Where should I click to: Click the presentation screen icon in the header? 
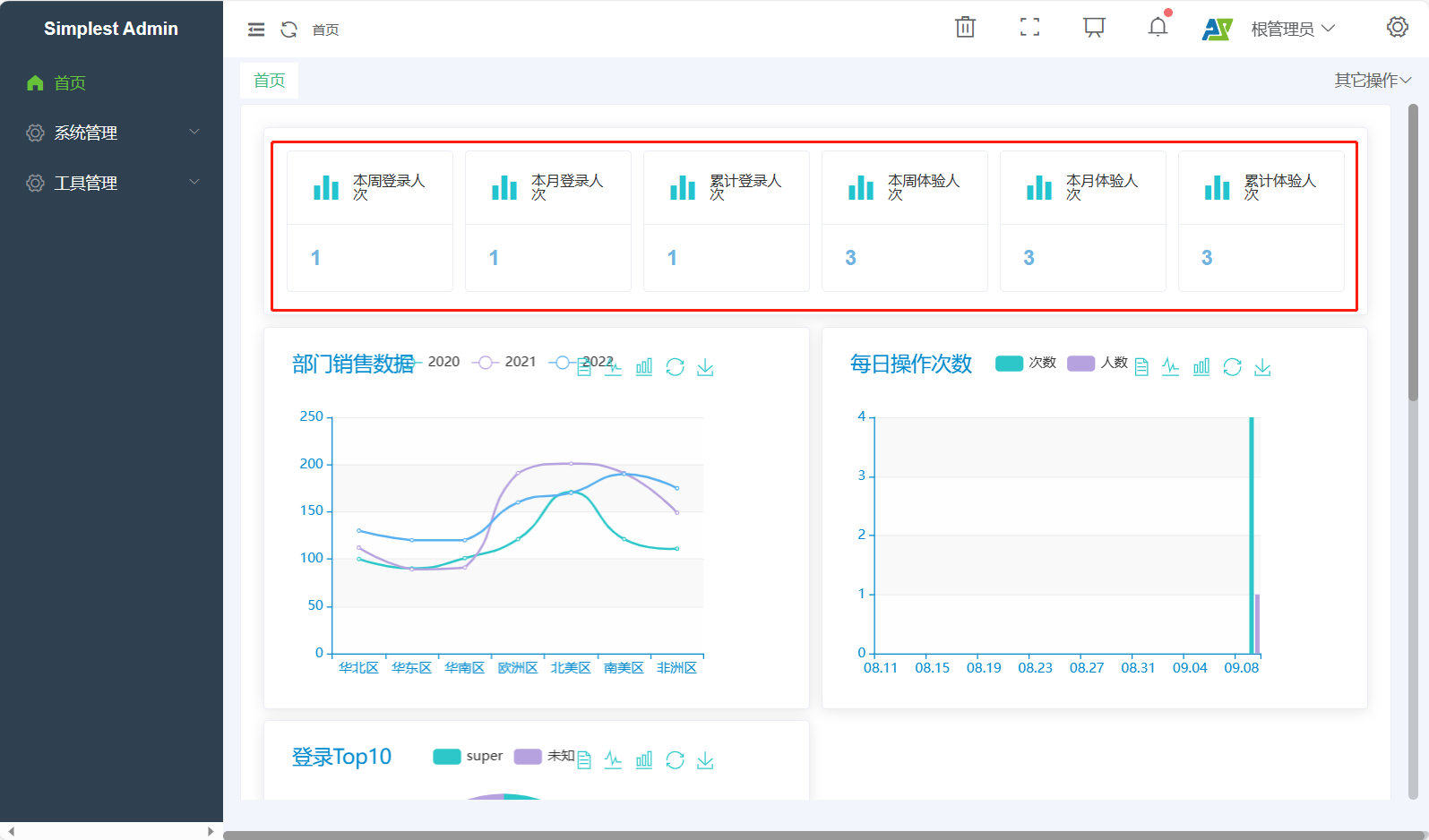coord(1094,28)
